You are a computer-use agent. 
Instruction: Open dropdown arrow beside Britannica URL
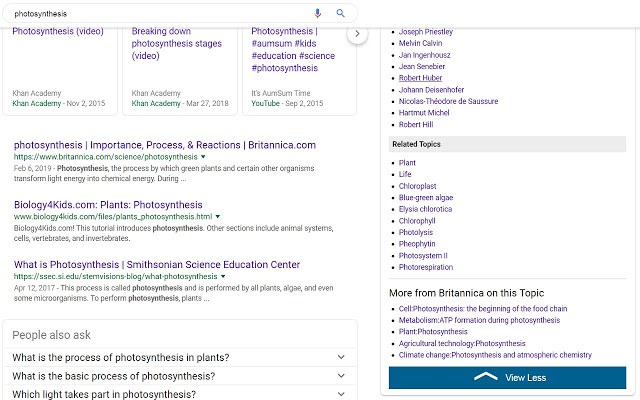(x=203, y=157)
